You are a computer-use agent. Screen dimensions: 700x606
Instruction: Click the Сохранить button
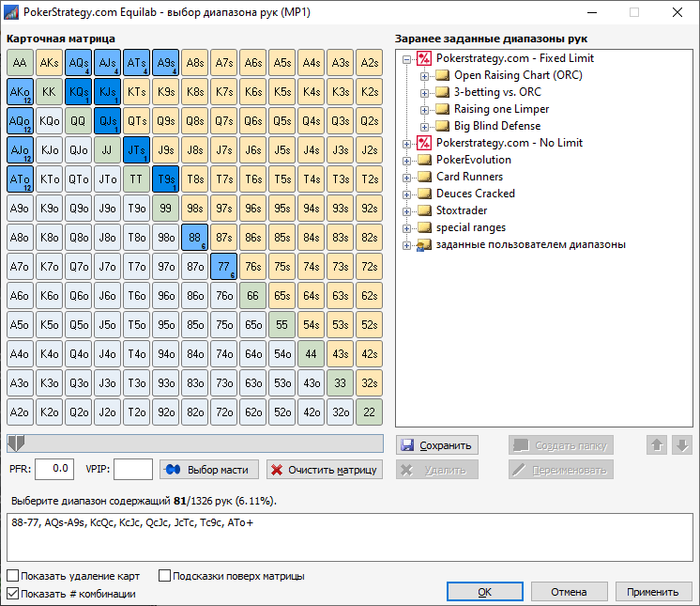[x=437, y=445]
